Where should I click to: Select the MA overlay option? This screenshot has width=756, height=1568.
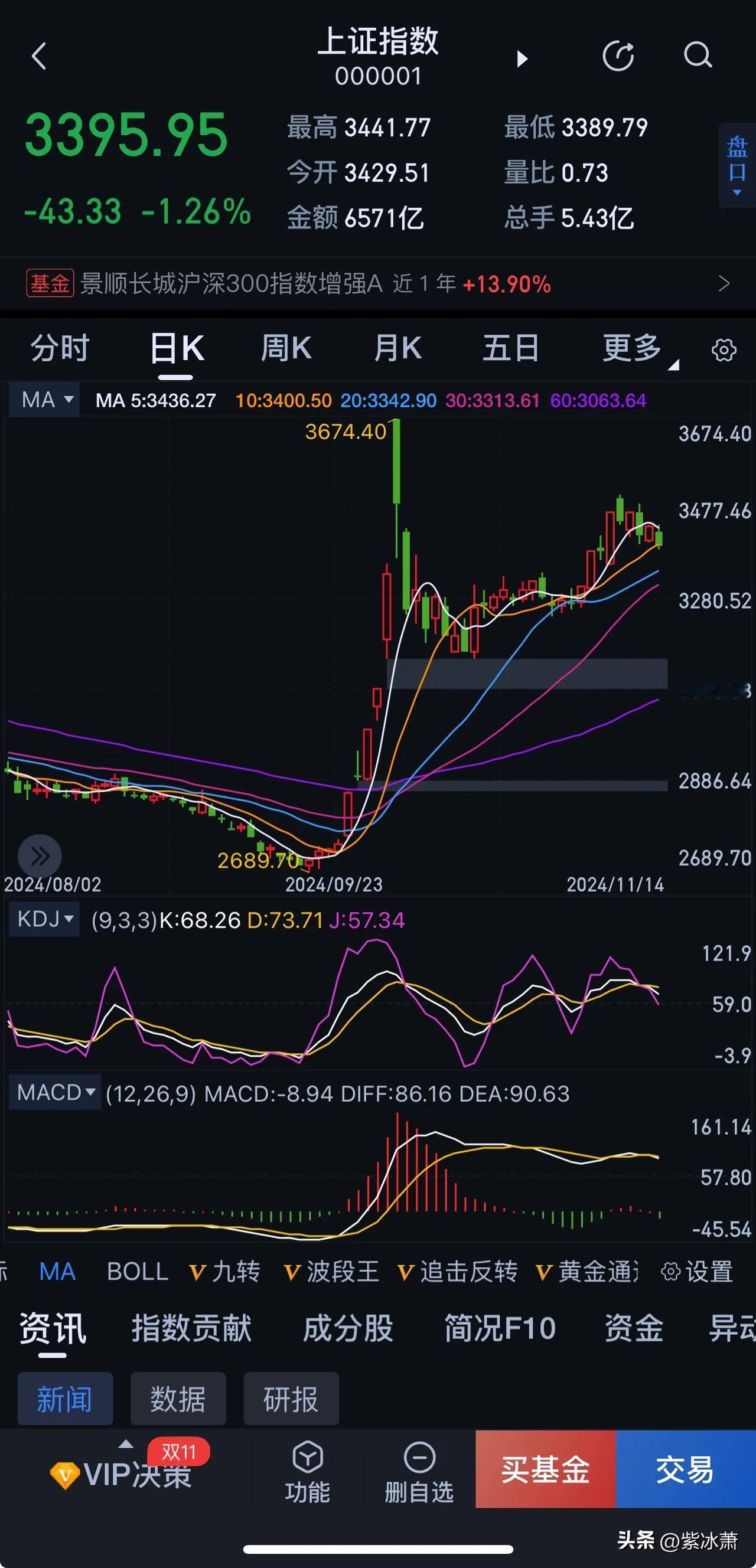57,1272
